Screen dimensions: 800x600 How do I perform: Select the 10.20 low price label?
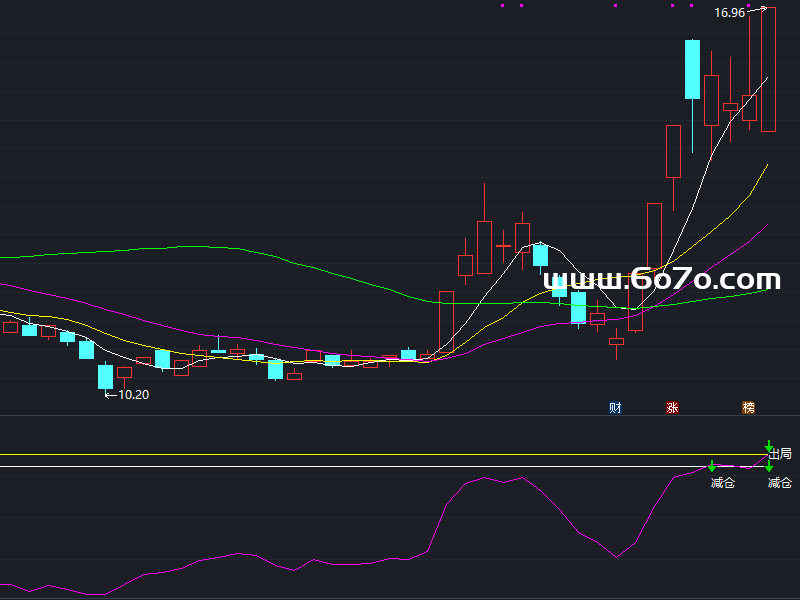[134, 395]
